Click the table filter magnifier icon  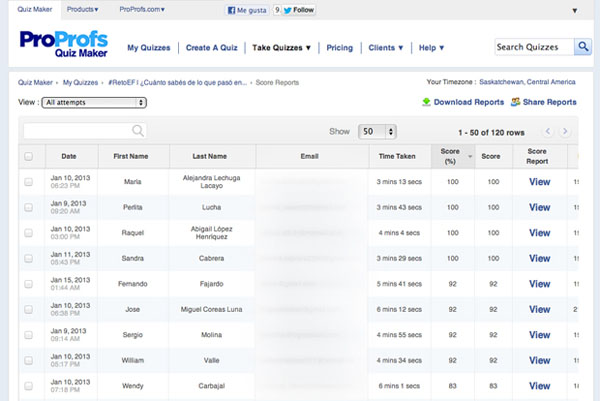pos(138,131)
